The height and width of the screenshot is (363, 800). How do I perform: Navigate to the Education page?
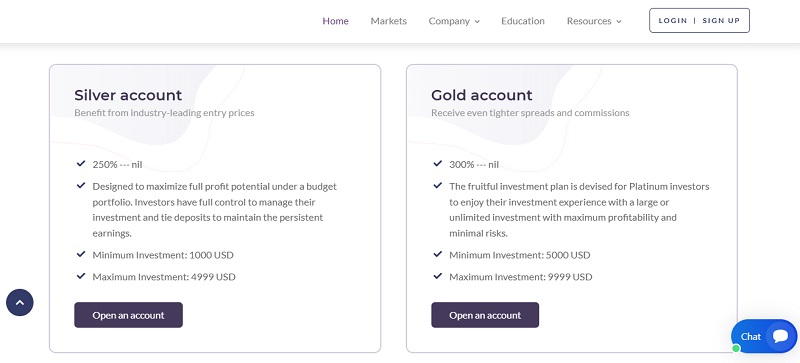click(522, 21)
